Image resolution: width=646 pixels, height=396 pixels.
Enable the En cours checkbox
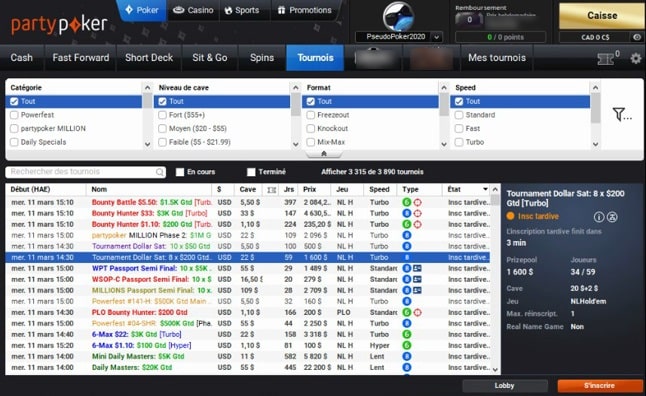(180, 172)
